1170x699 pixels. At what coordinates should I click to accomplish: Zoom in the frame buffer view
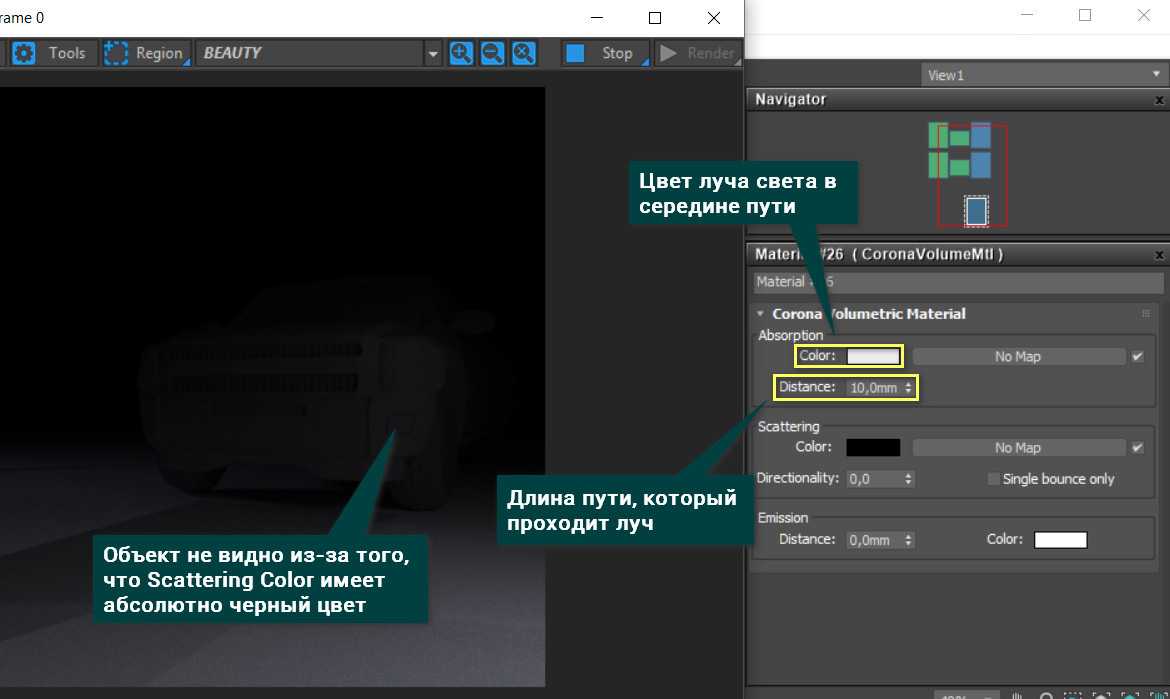[x=461, y=53]
